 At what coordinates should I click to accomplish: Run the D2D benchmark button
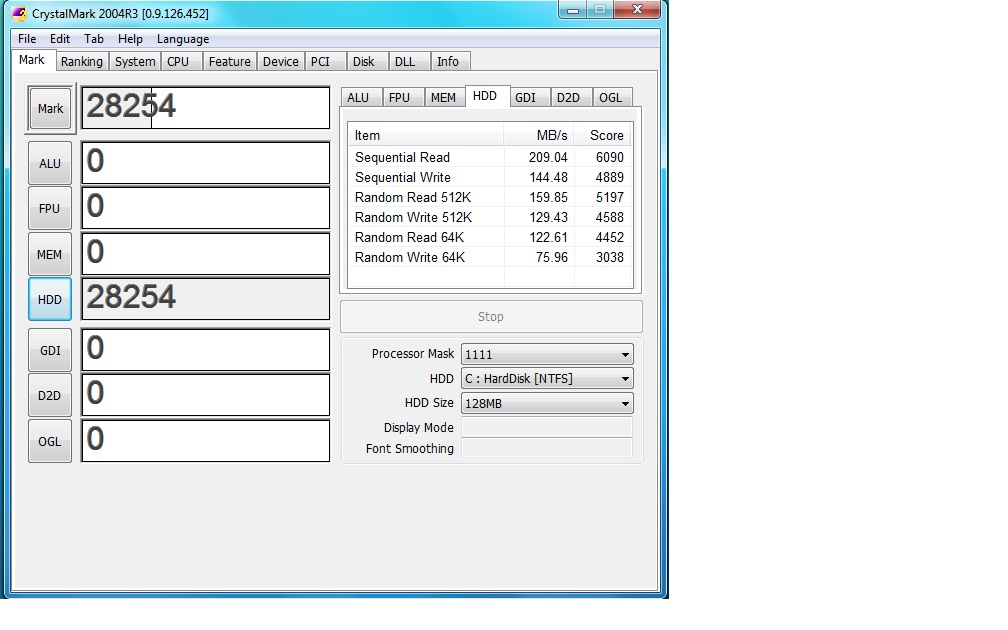(x=50, y=395)
